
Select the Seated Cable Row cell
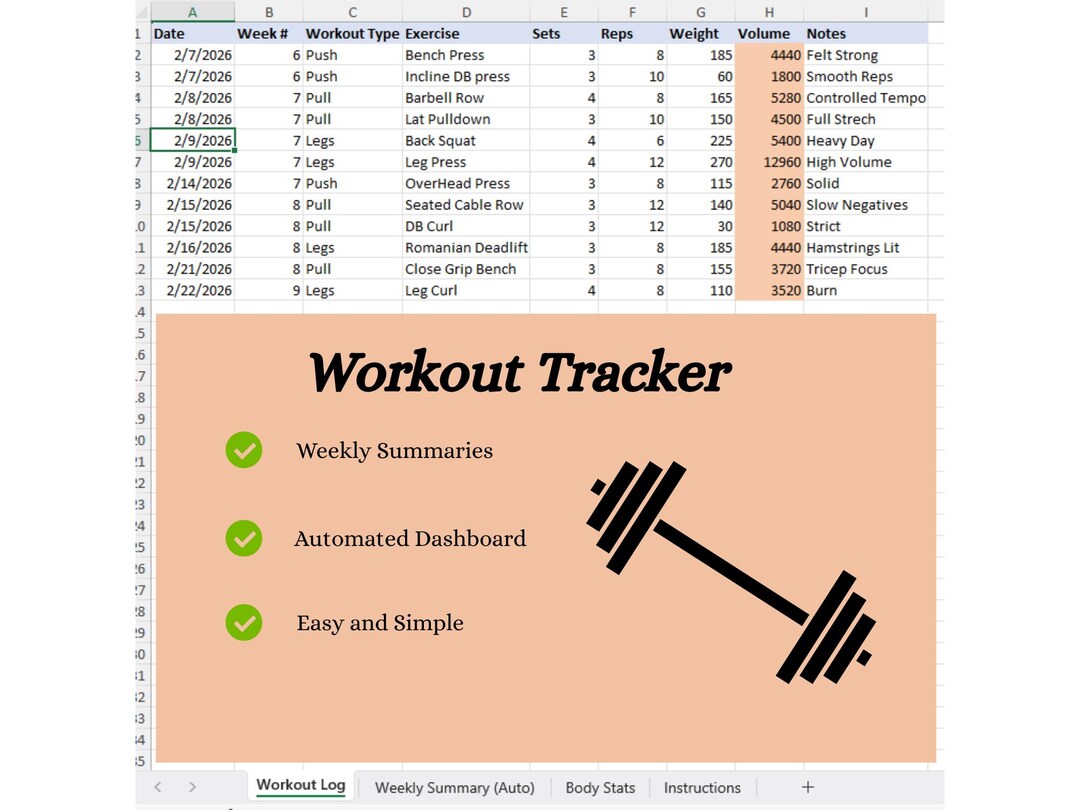(466, 205)
